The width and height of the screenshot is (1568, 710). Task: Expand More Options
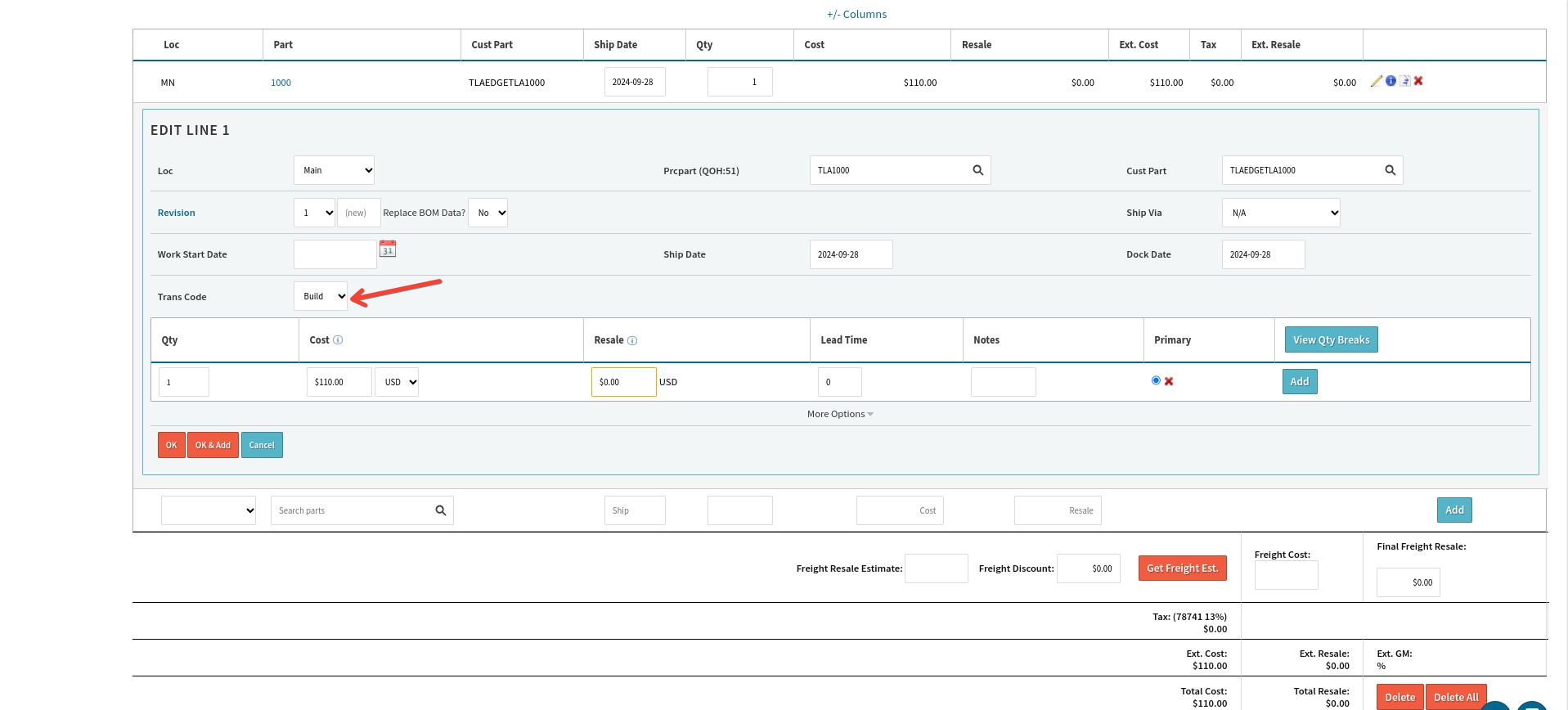click(x=840, y=414)
